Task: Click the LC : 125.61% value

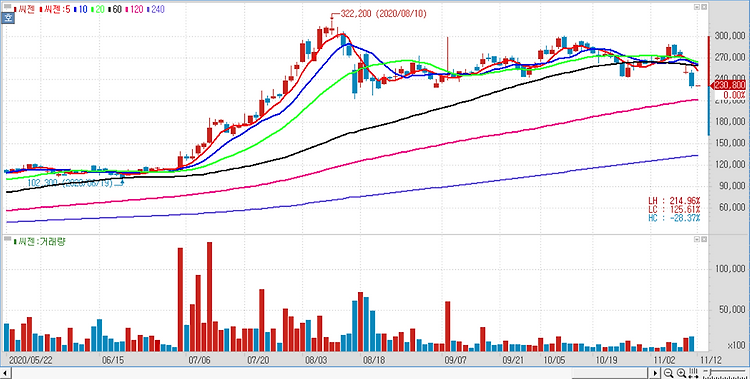Action: pos(674,209)
